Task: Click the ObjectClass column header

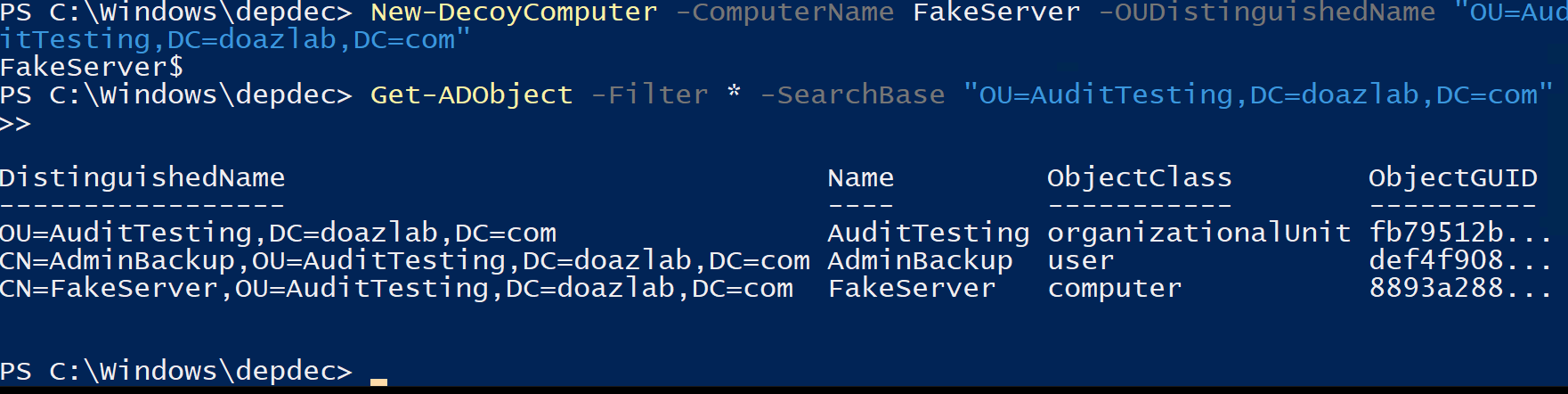Action: tap(1139, 177)
